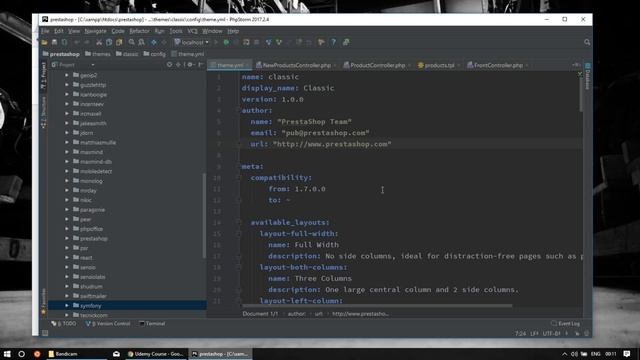Screen dimensions: 640x360
Task: Click the editor horizontal scrollbar
Action: coord(377,305)
